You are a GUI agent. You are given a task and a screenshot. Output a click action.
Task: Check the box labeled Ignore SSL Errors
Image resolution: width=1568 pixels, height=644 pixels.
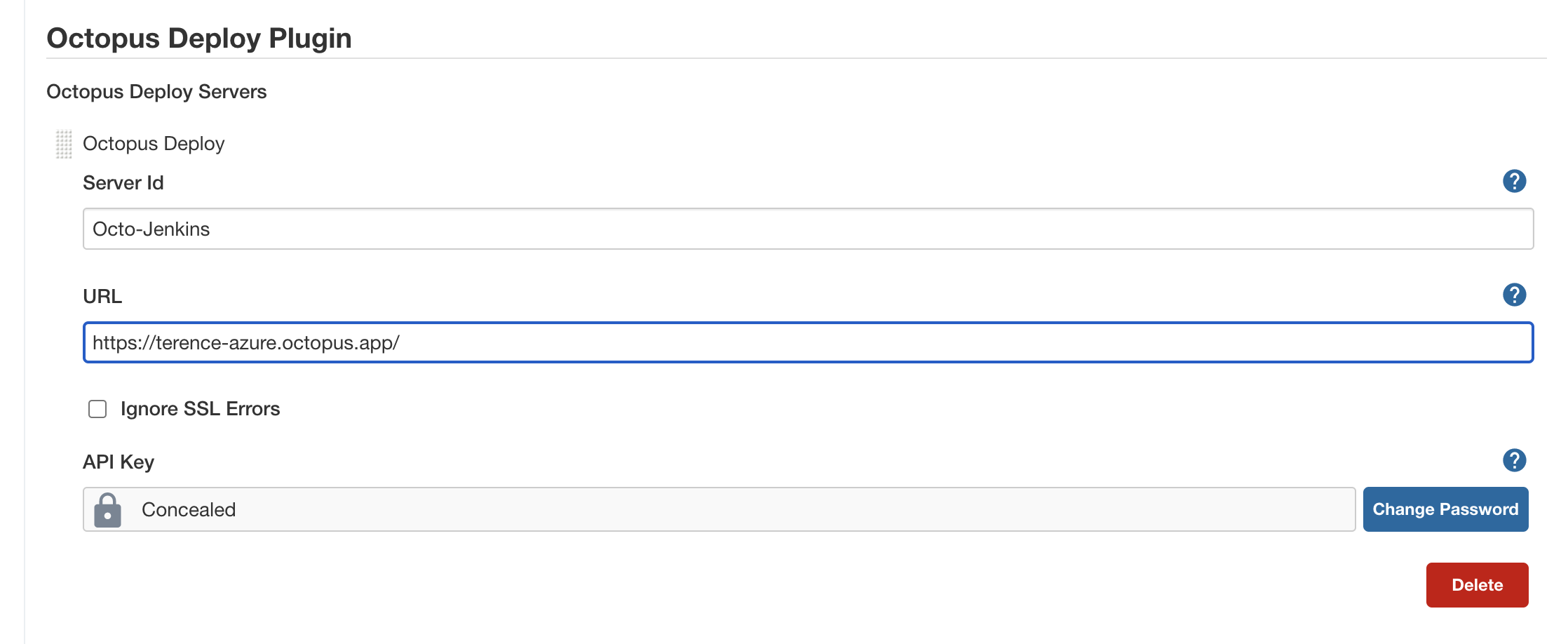pos(97,408)
